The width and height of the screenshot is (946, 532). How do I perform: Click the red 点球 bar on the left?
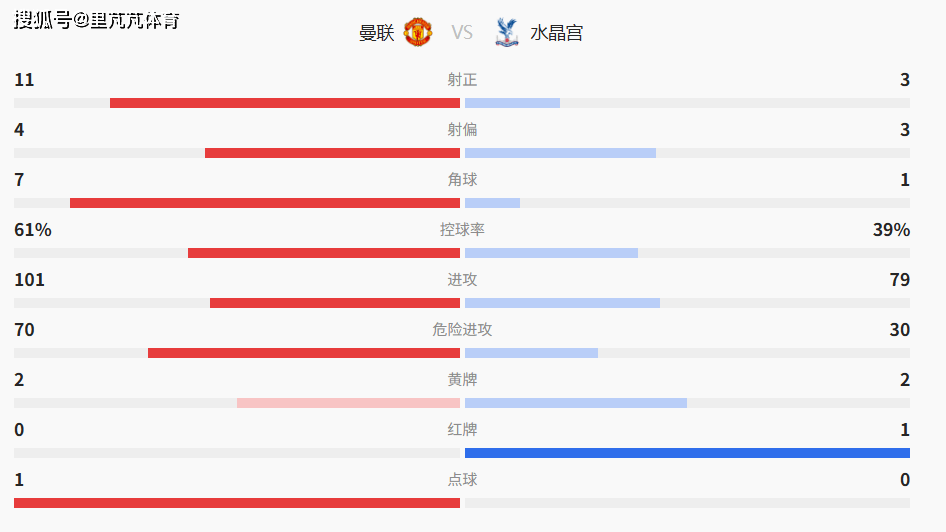pyautogui.click(x=237, y=503)
